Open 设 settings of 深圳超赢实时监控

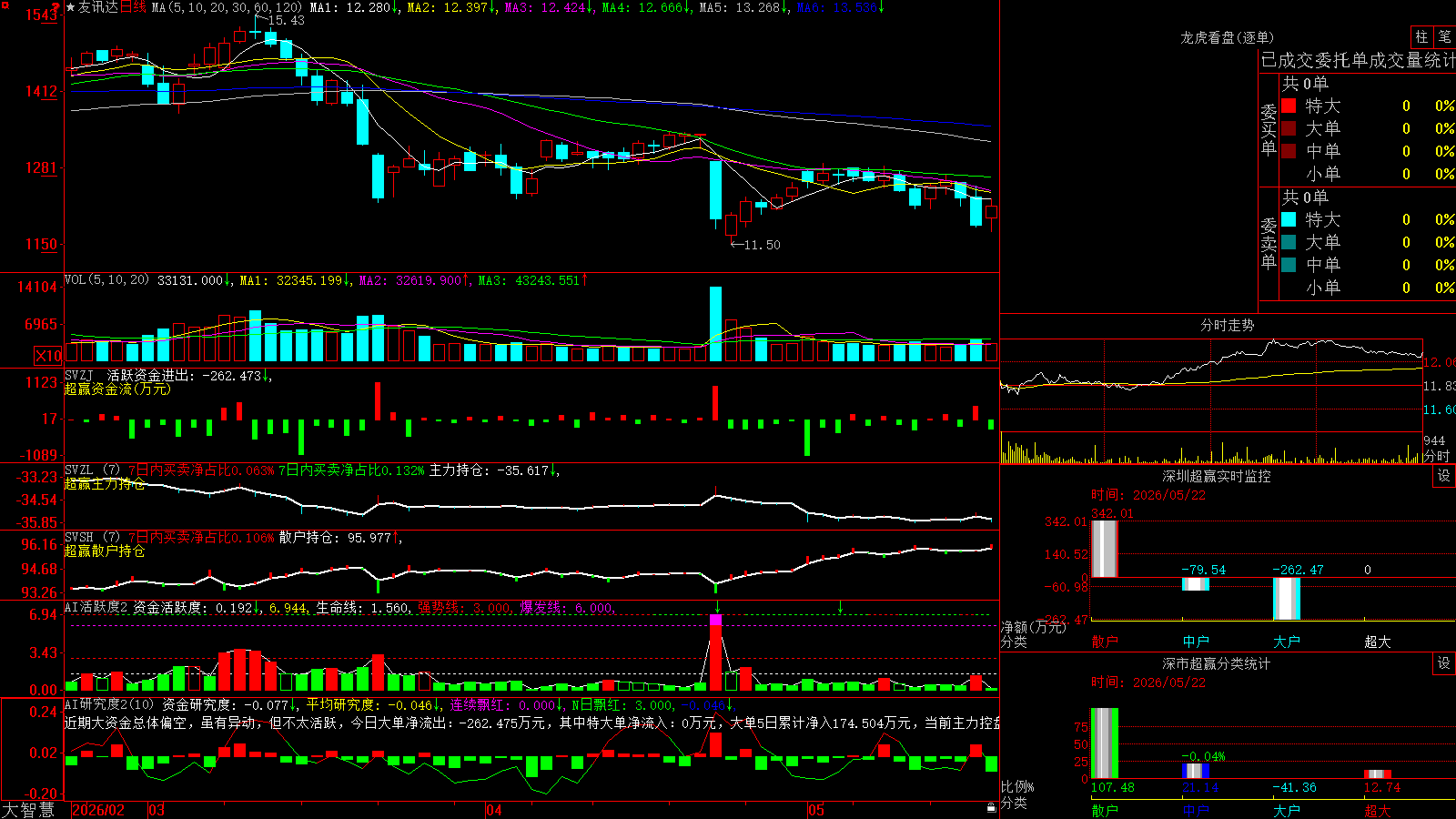pos(1444,476)
